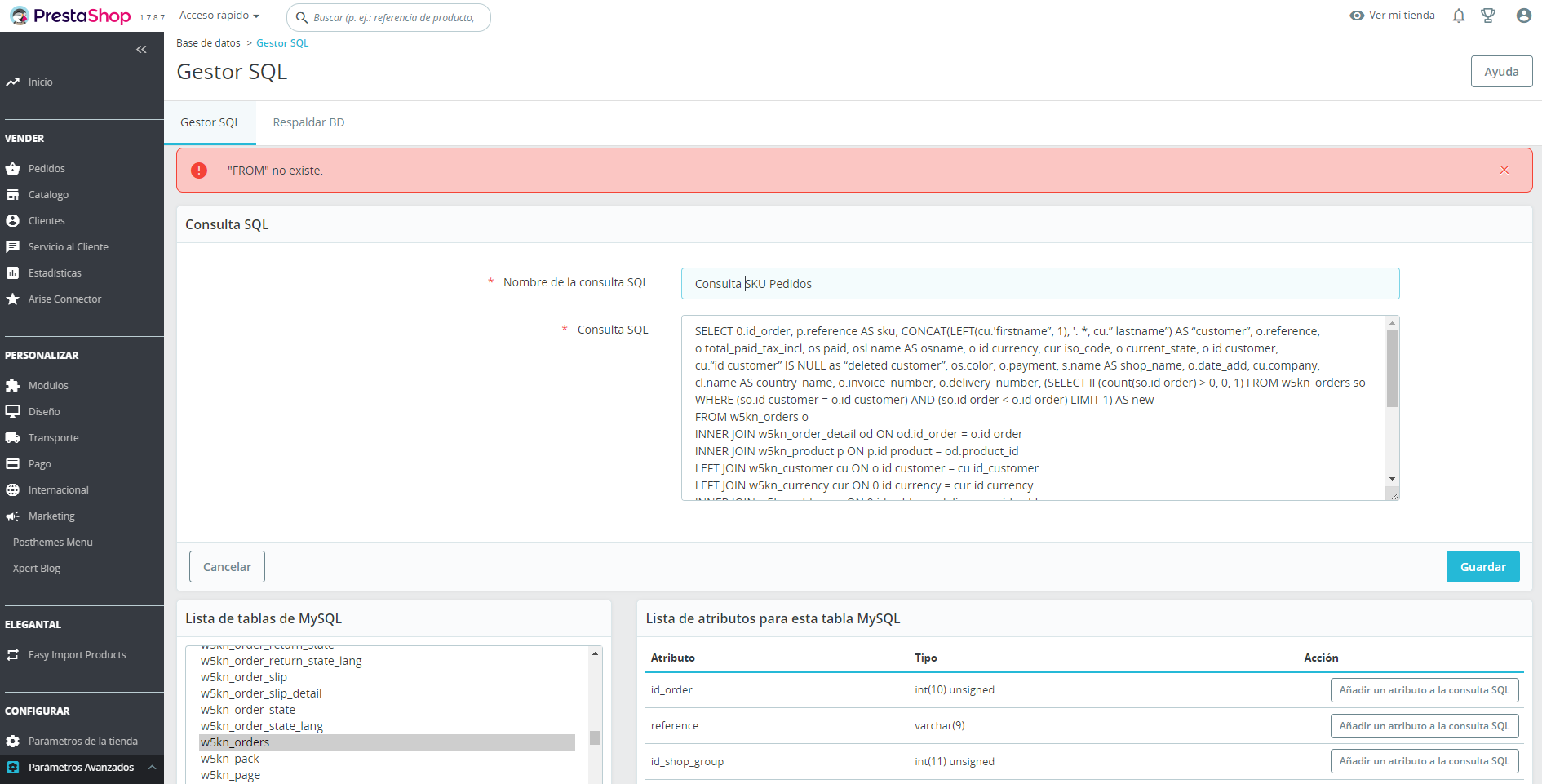Screen dimensions: 1542x784
Task: Click the Ayuda button
Action: pos(1501,71)
